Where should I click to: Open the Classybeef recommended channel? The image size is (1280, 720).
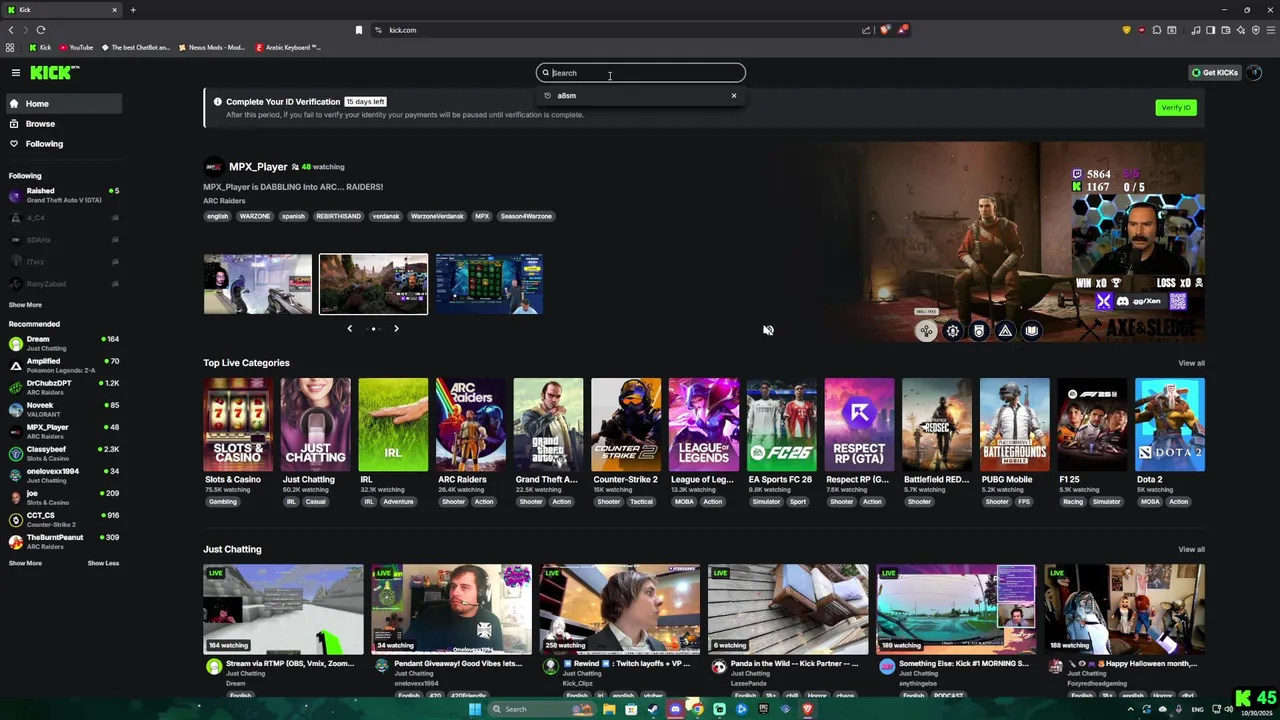point(62,453)
